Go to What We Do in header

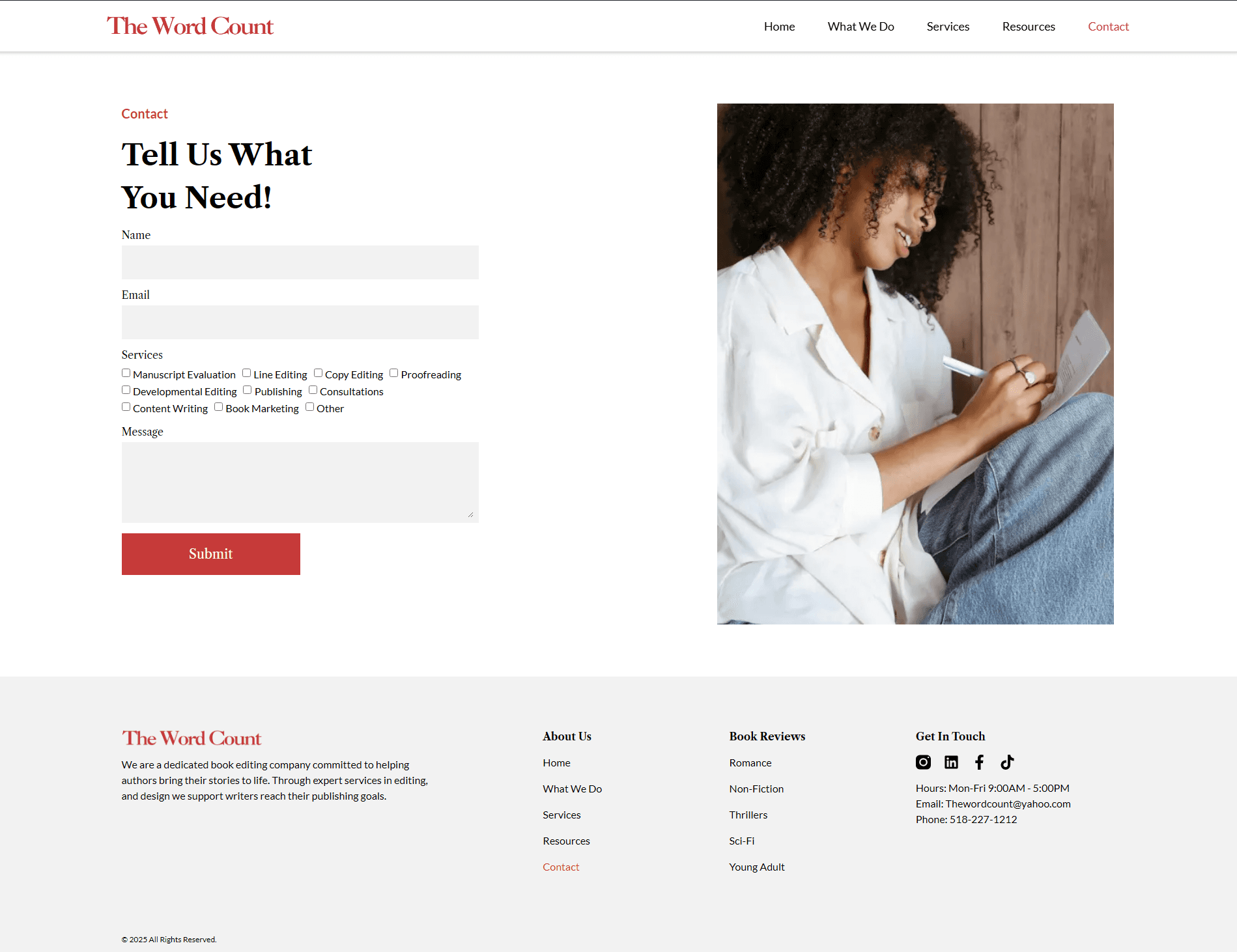[x=860, y=27]
